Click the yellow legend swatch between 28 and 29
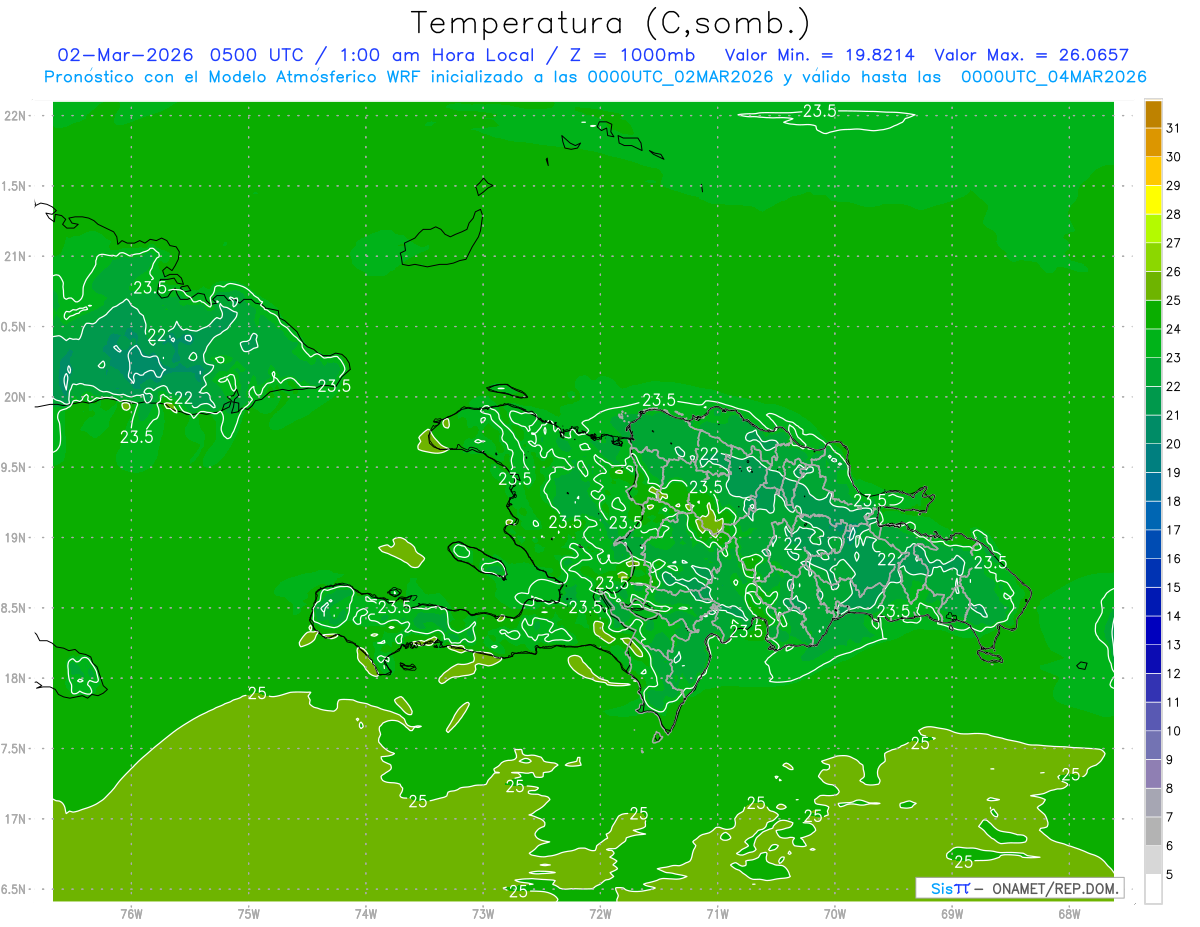 tap(1153, 201)
